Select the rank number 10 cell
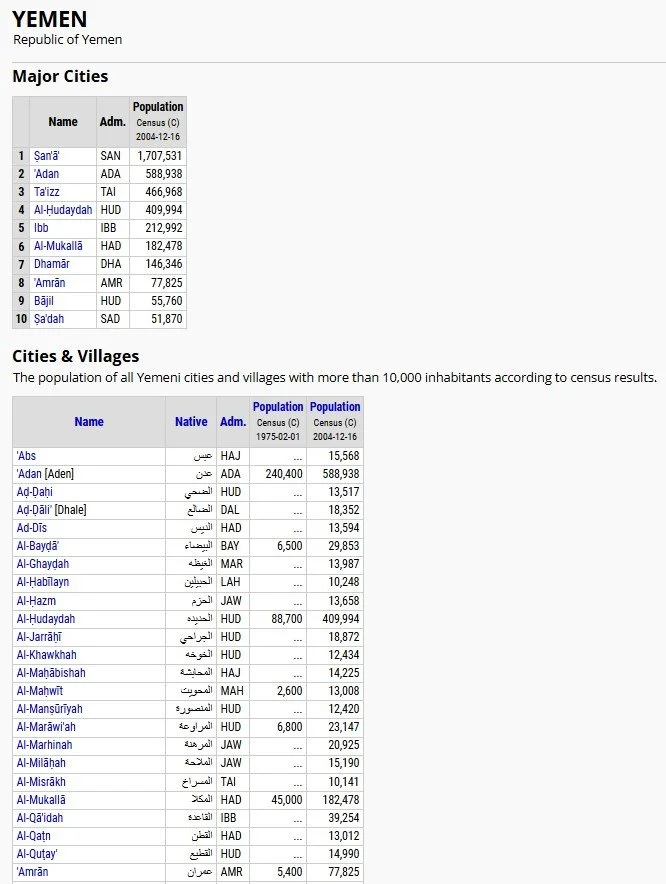This screenshot has width=666, height=884. coord(21,319)
